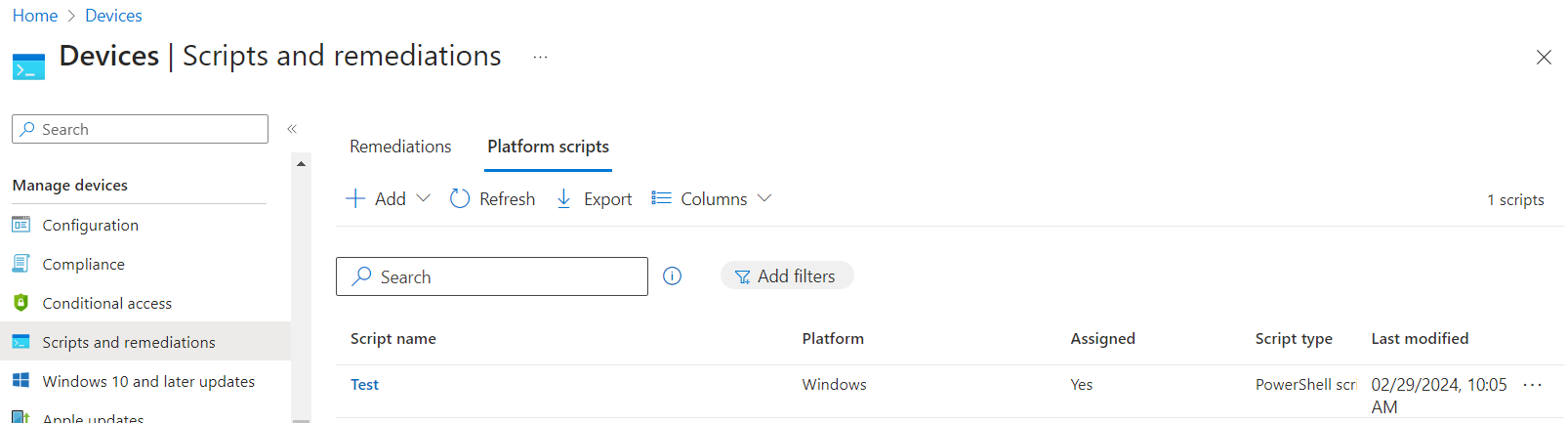The height and width of the screenshot is (423, 1568).
Task: Close the Scripts and remediations blade
Action: pos(1543,58)
